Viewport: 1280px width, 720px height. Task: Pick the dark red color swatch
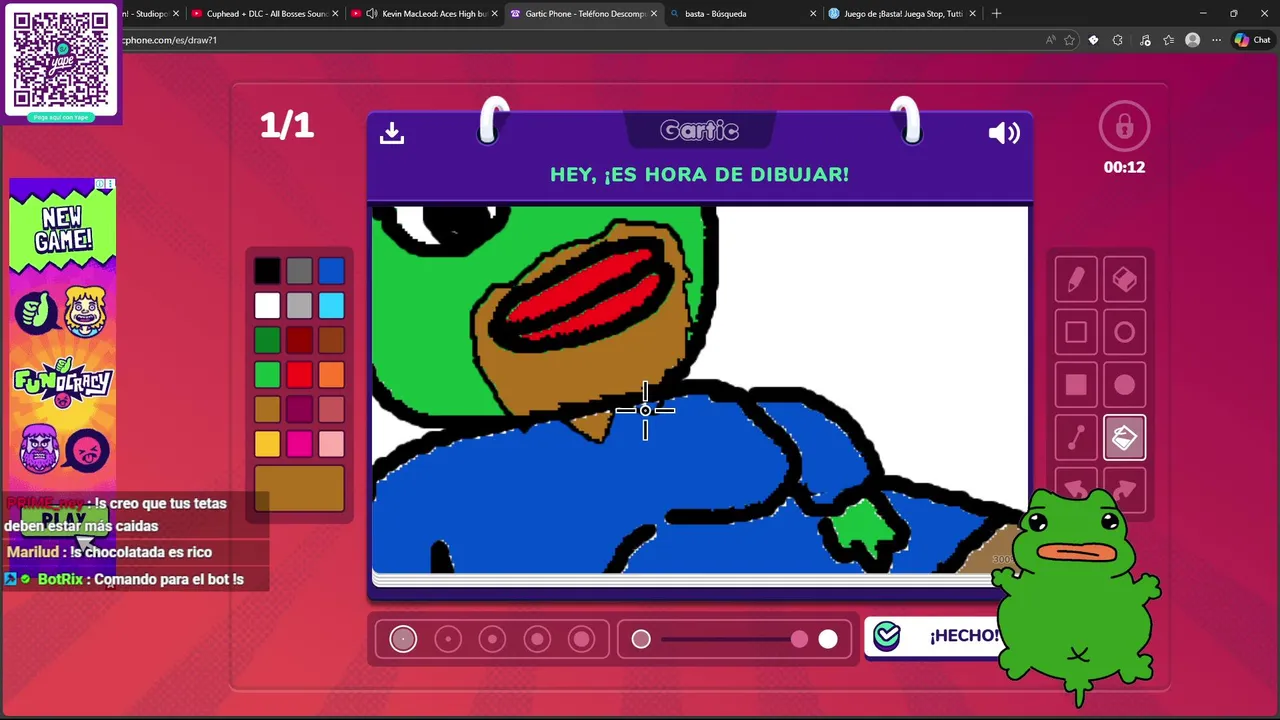pyautogui.click(x=299, y=340)
